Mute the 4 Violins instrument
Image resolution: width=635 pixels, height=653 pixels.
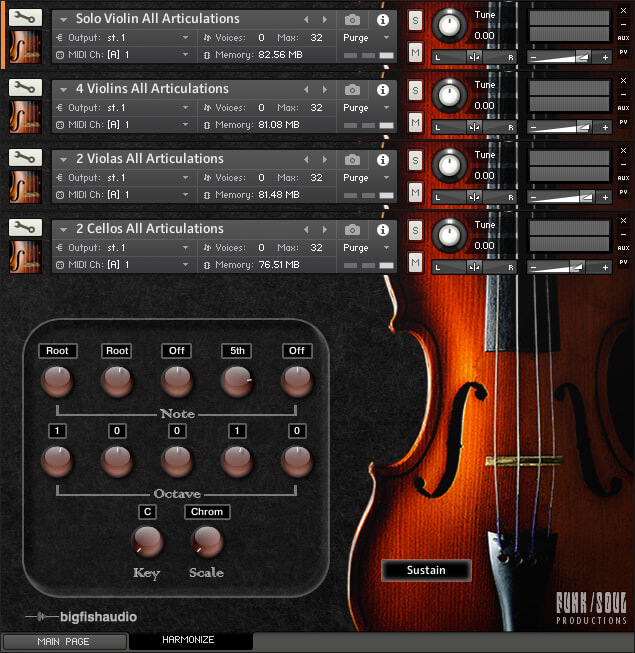coord(415,122)
